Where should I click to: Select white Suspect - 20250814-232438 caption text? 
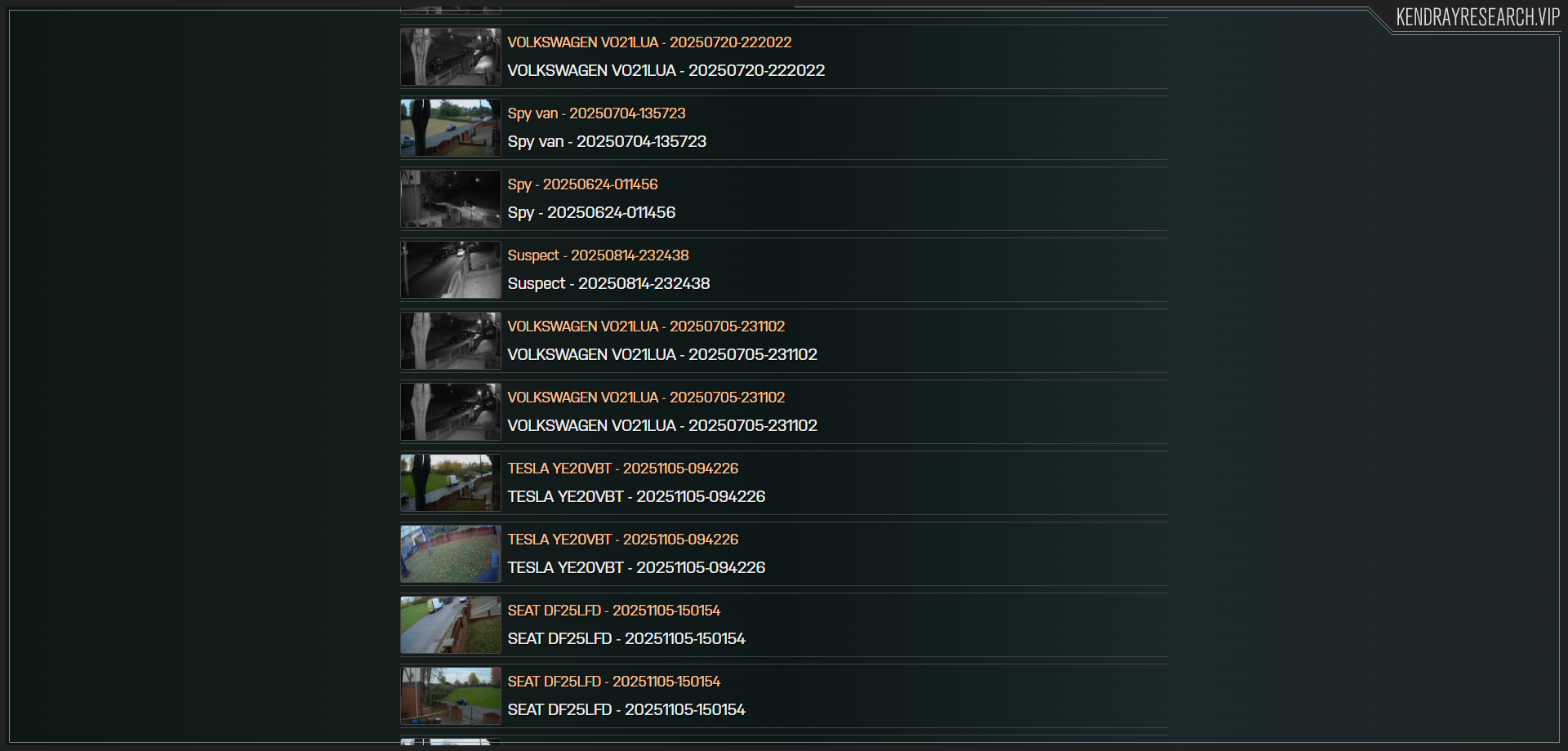608,284
